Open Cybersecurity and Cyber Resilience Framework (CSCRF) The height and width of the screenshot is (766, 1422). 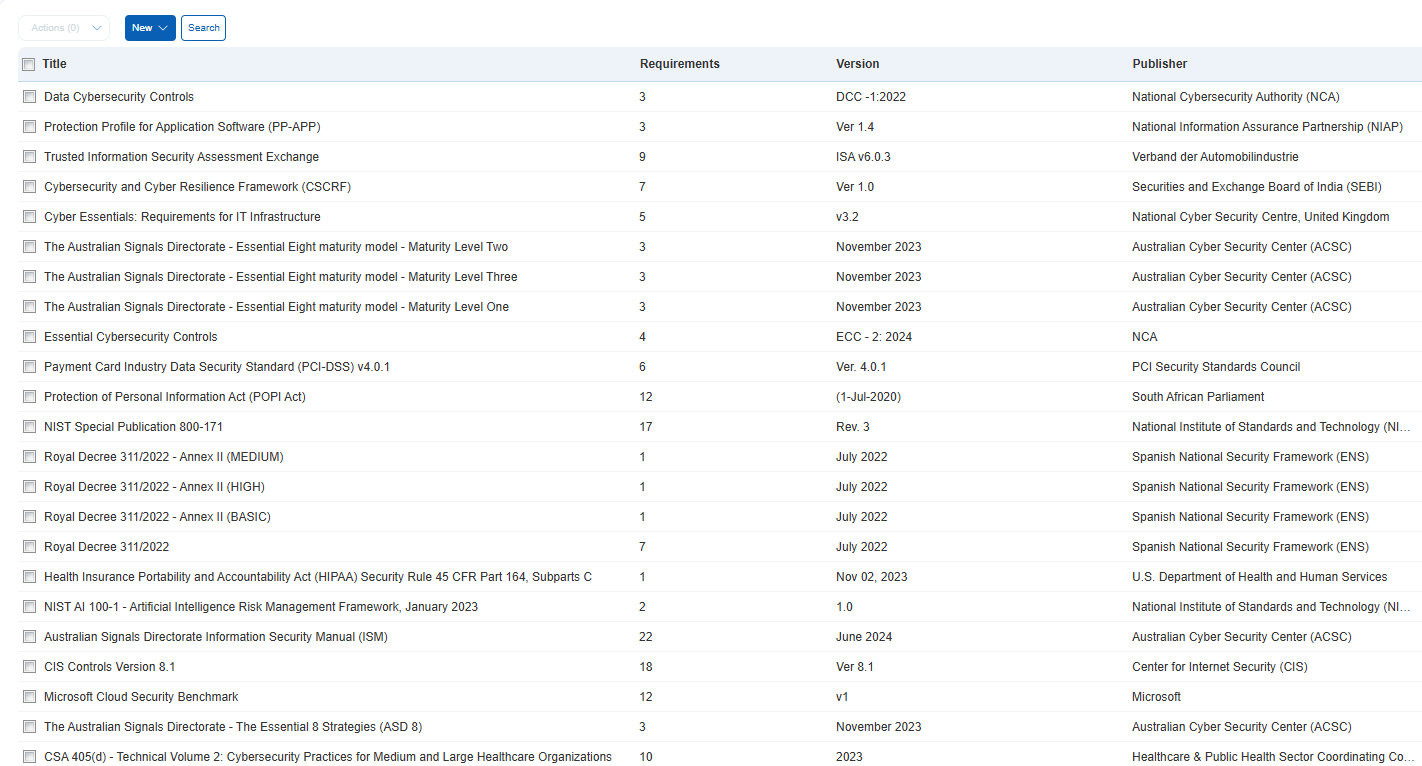tap(197, 187)
